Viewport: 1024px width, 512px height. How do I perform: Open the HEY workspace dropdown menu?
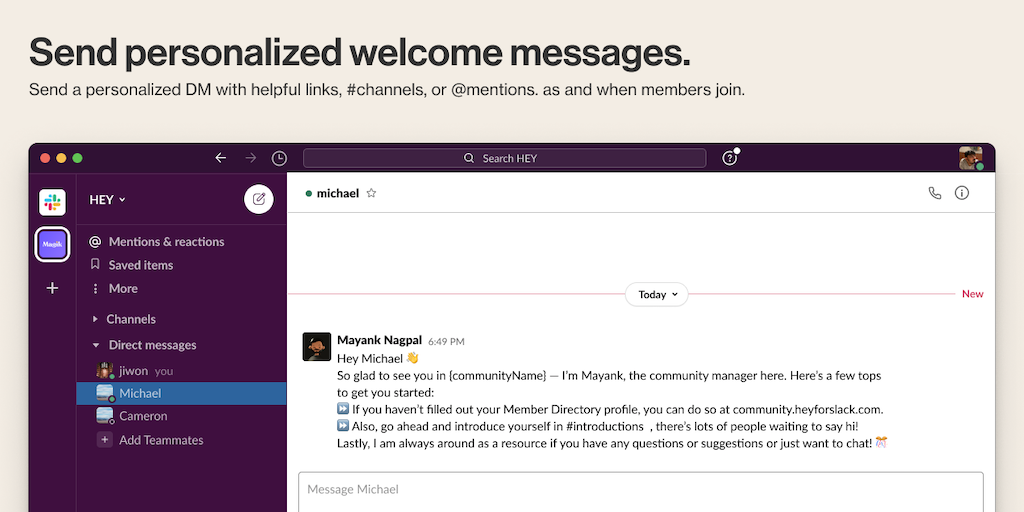(108, 200)
